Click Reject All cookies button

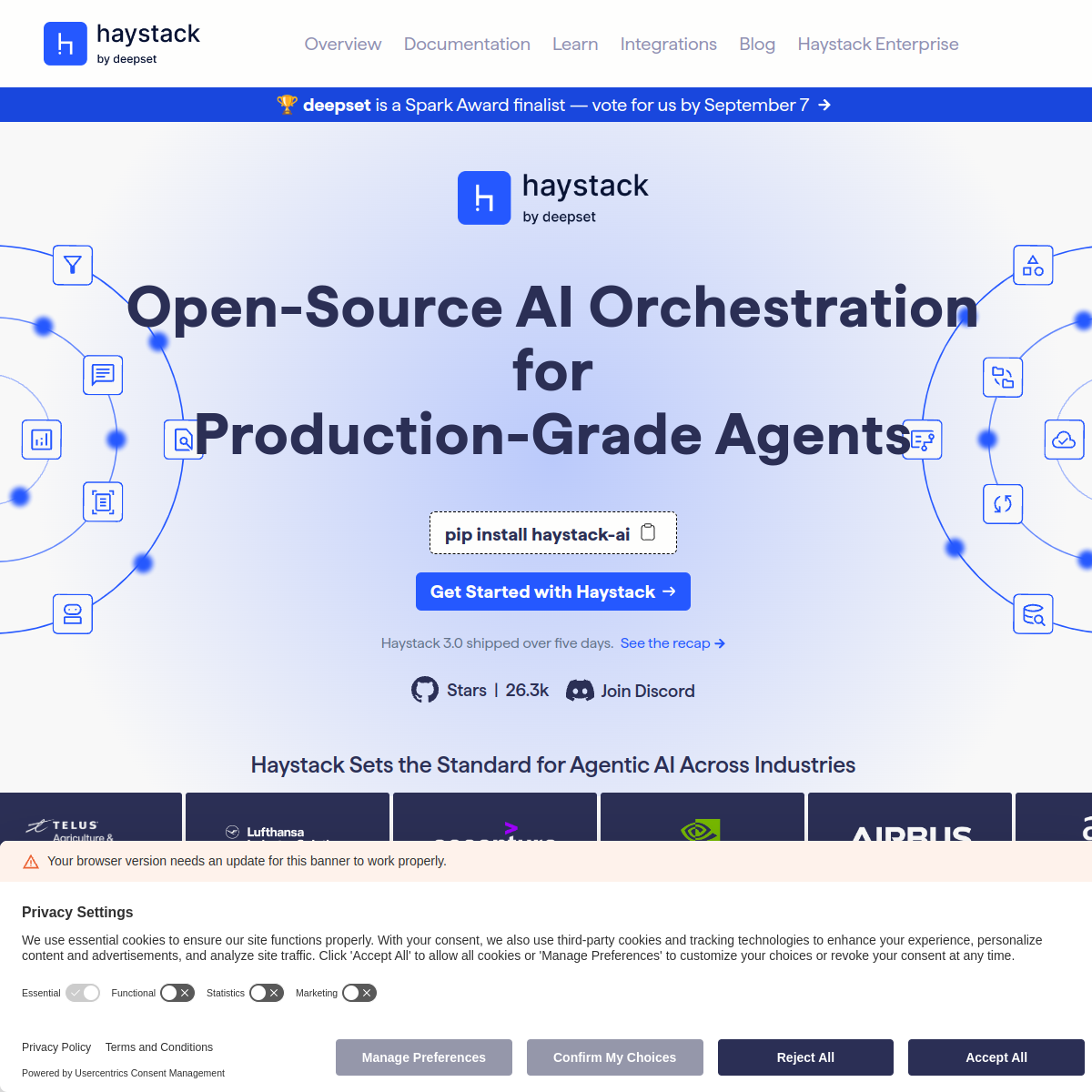(x=805, y=1057)
